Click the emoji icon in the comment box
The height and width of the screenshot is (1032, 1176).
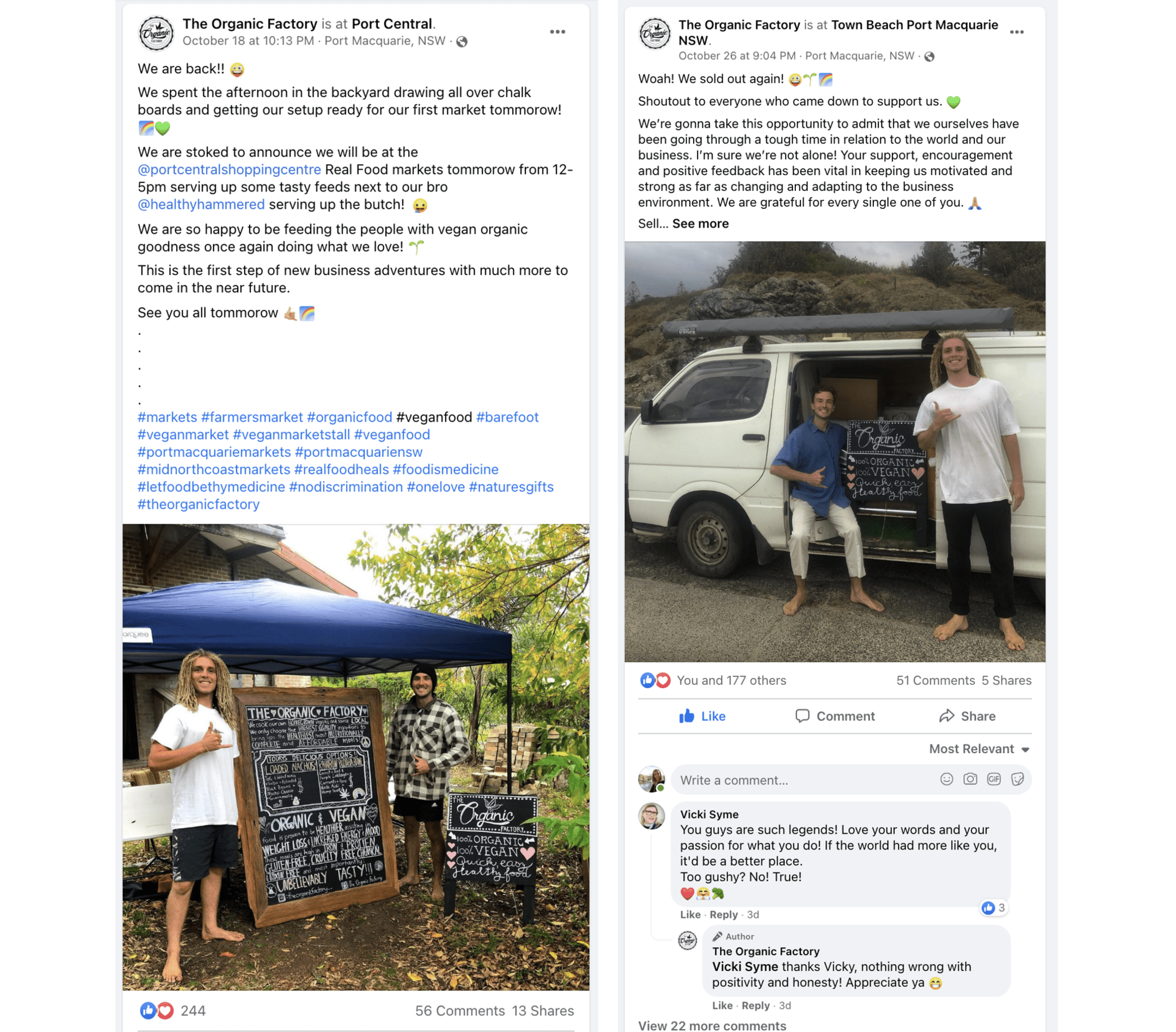946,779
